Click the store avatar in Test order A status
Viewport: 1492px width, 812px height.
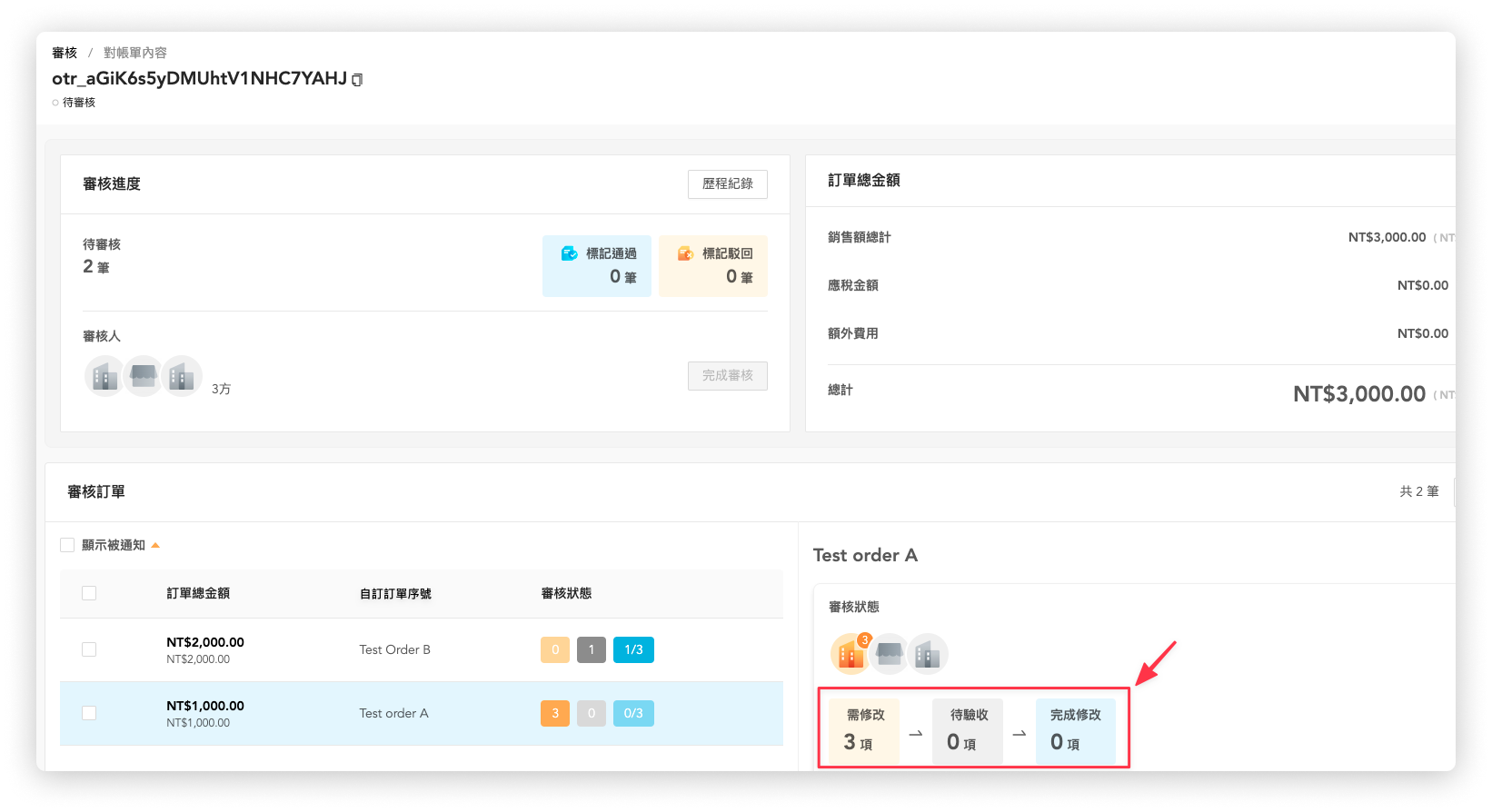(890, 653)
